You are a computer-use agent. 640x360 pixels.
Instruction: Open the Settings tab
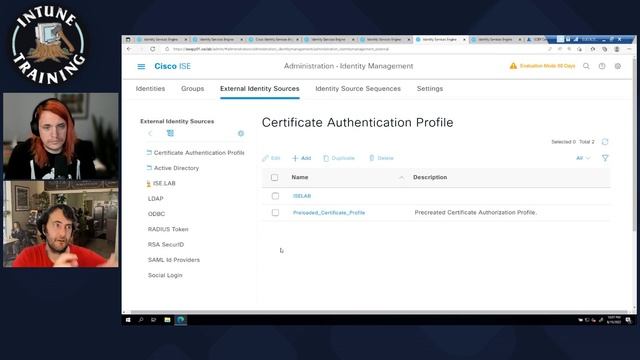pyautogui.click(x=430, y=89)
